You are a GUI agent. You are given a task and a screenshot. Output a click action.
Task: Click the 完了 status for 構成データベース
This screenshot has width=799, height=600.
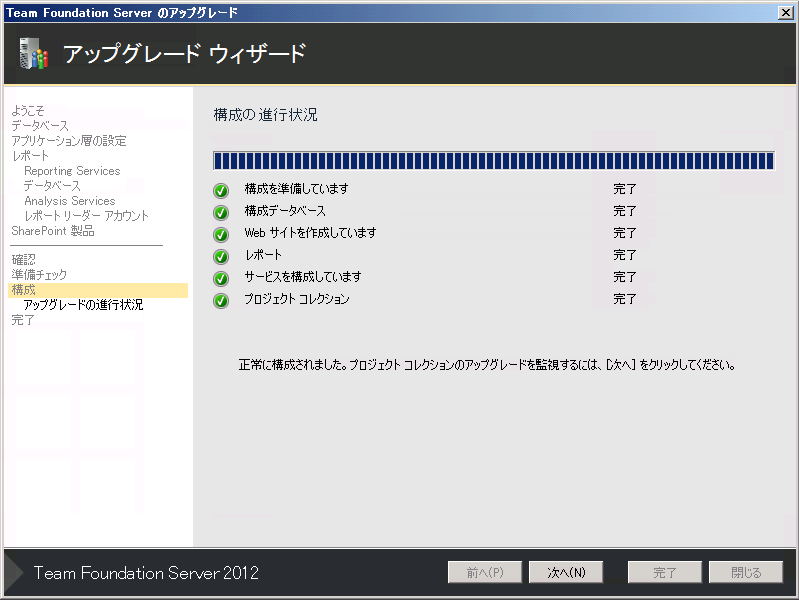tap(625, 211)
